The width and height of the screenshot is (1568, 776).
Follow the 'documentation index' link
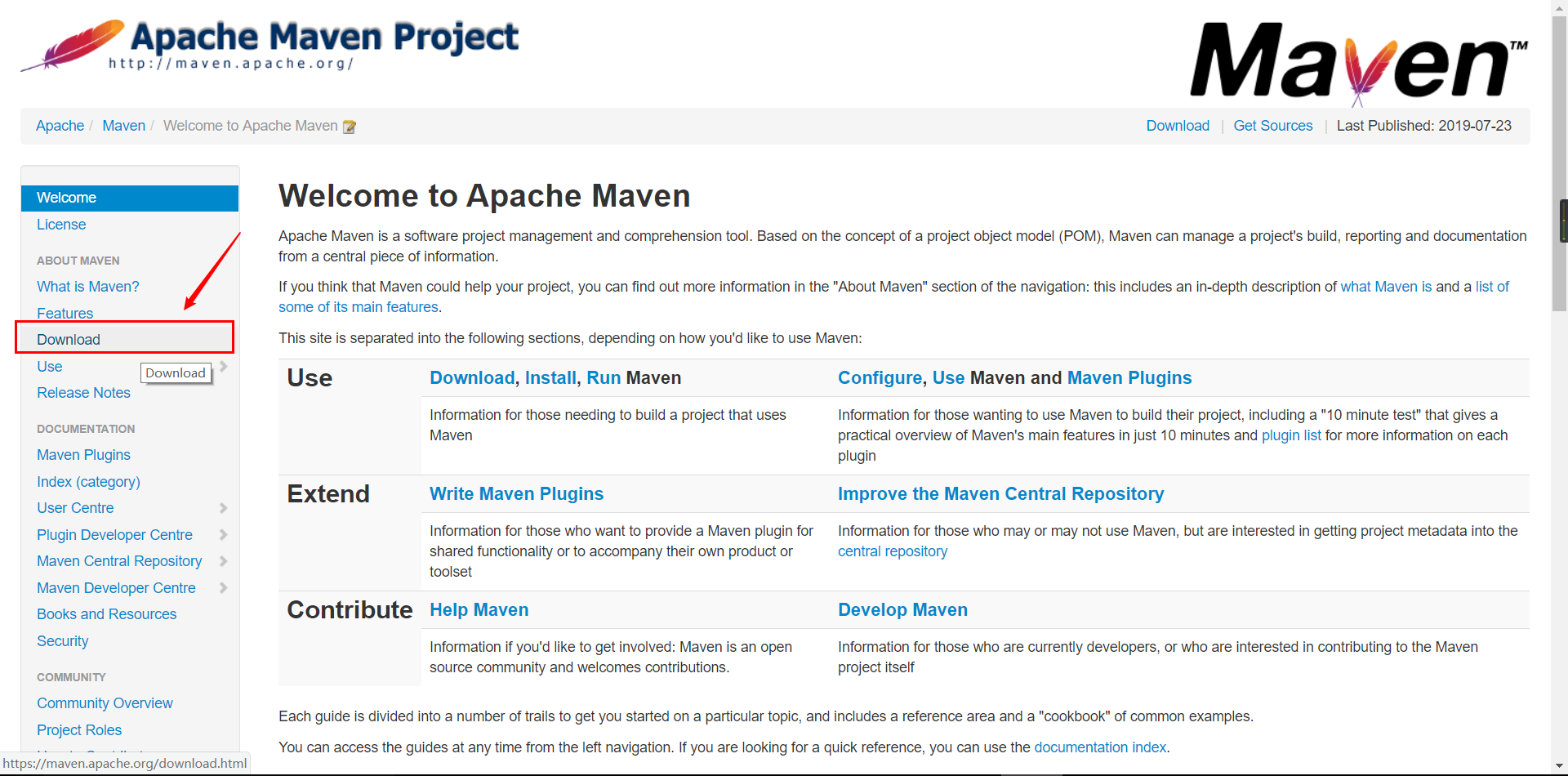pyautogui.click(x=1100, y=747)
